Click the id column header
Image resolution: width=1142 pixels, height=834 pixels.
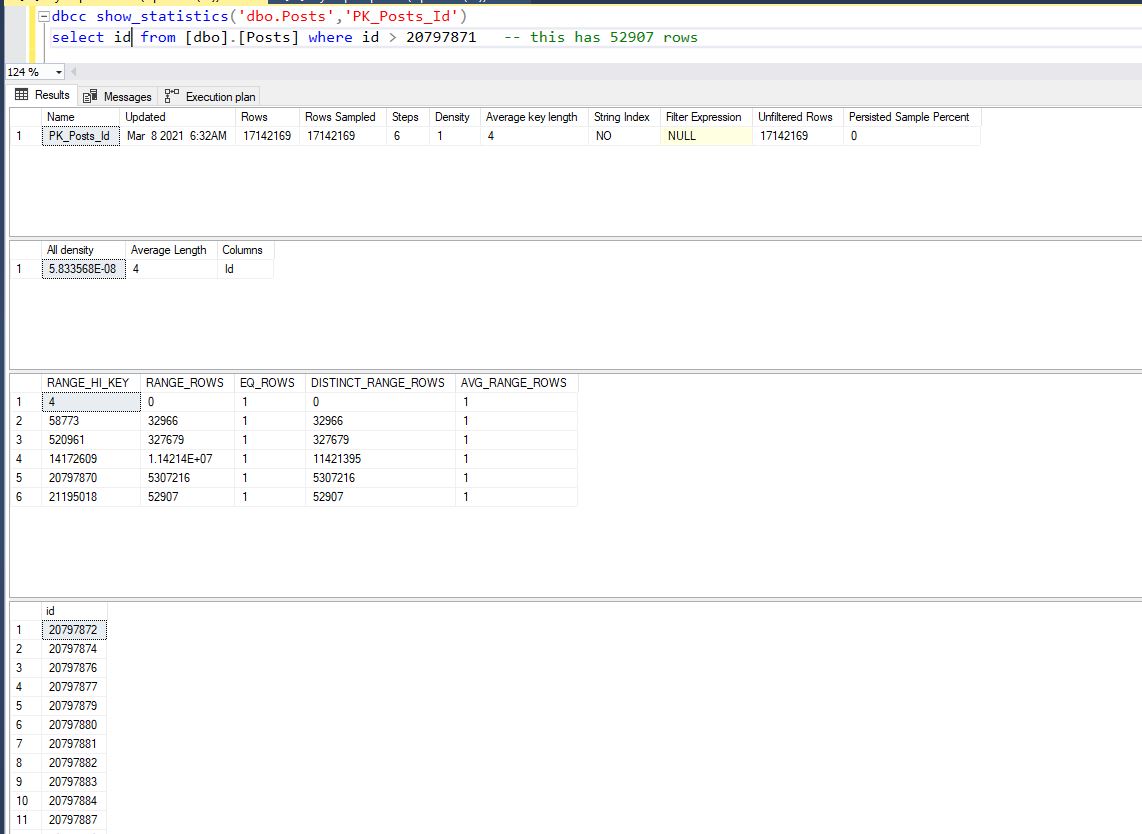point(51,610)
